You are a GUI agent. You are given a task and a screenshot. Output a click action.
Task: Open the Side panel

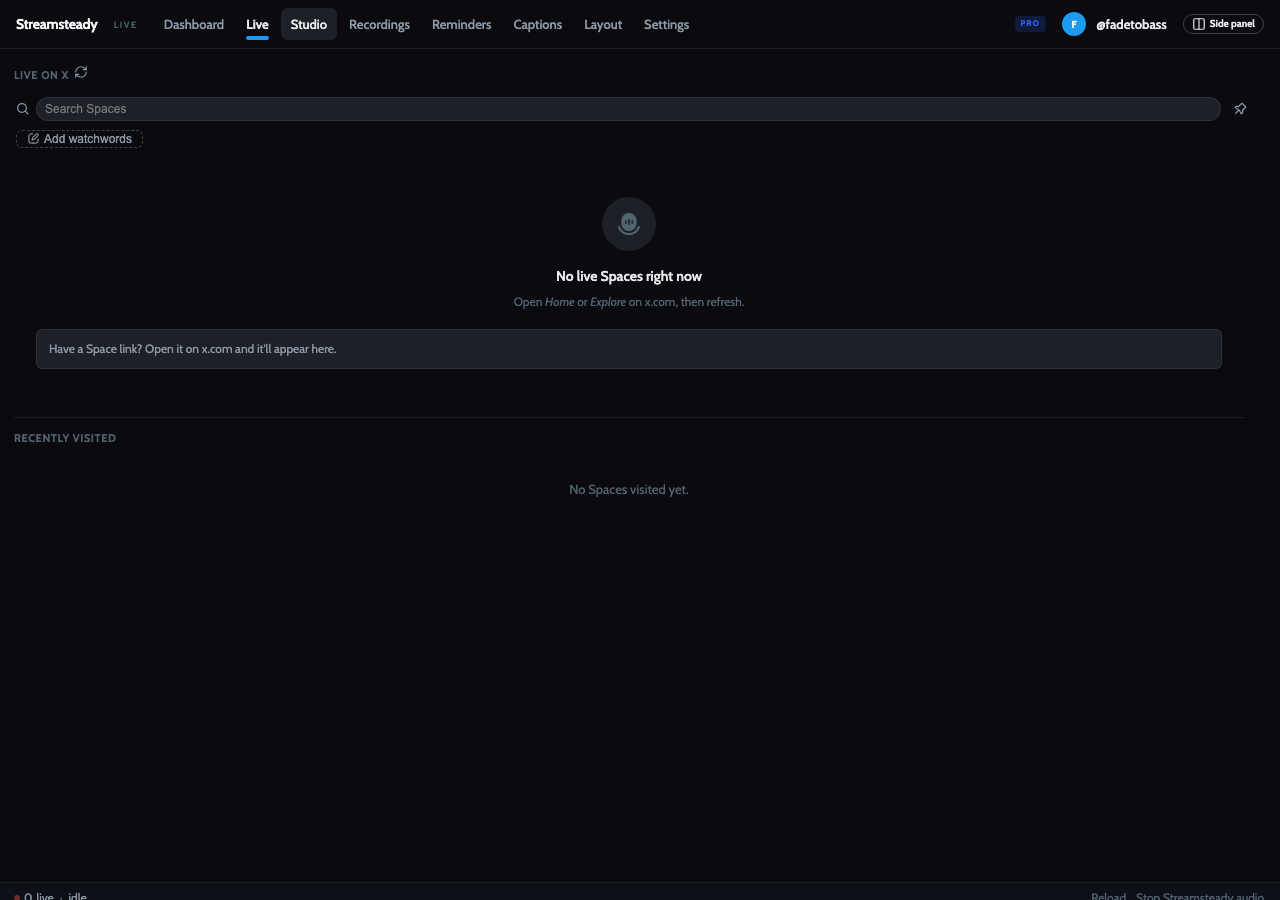1223,24
